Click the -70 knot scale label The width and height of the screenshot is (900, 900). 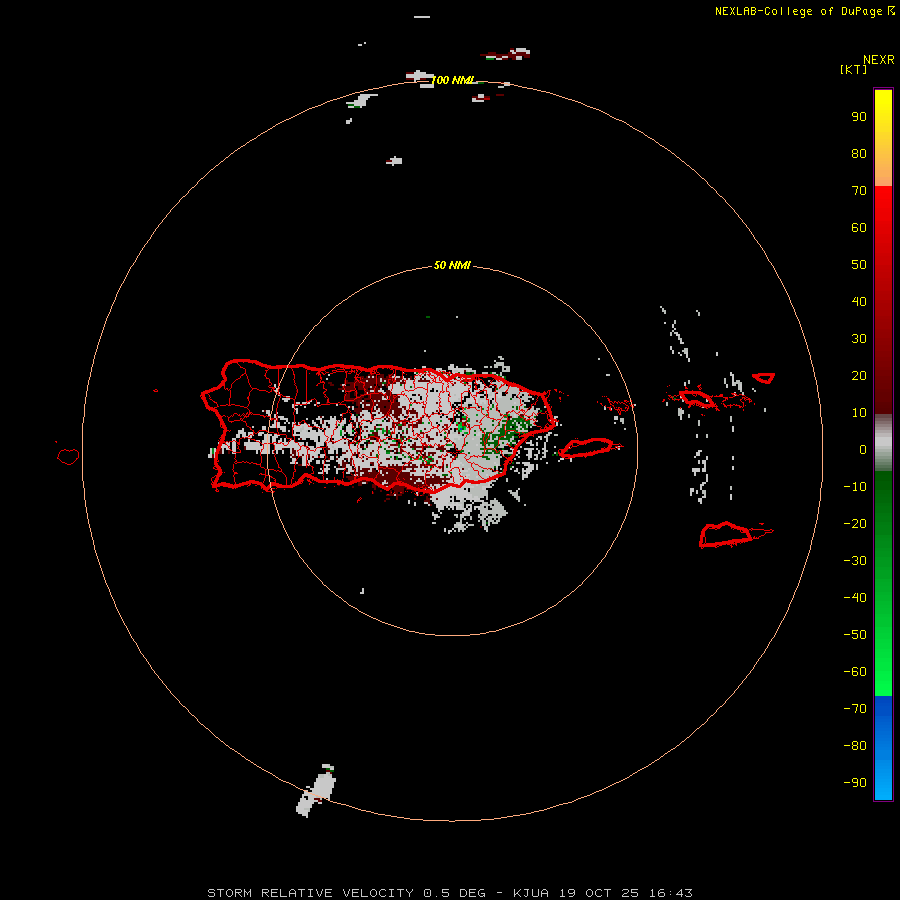(x=855, y=709)
